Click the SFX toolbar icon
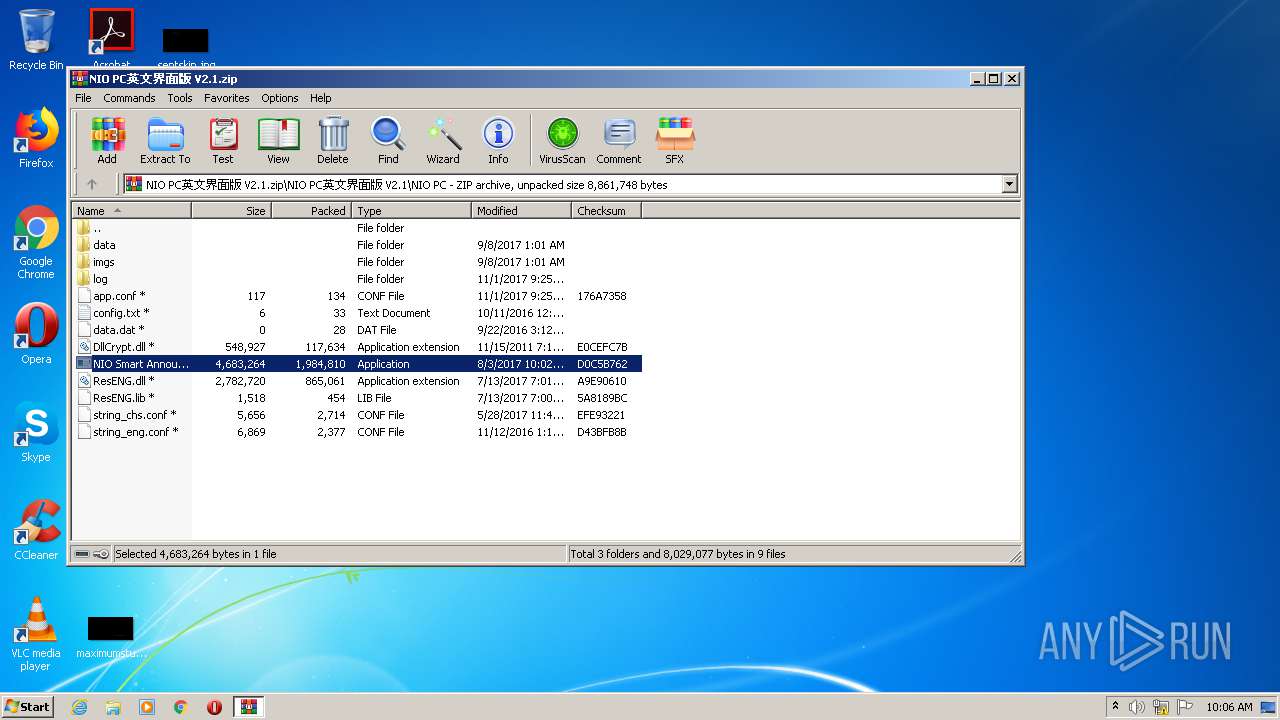 pyautogui.click(x=675, y=140)
